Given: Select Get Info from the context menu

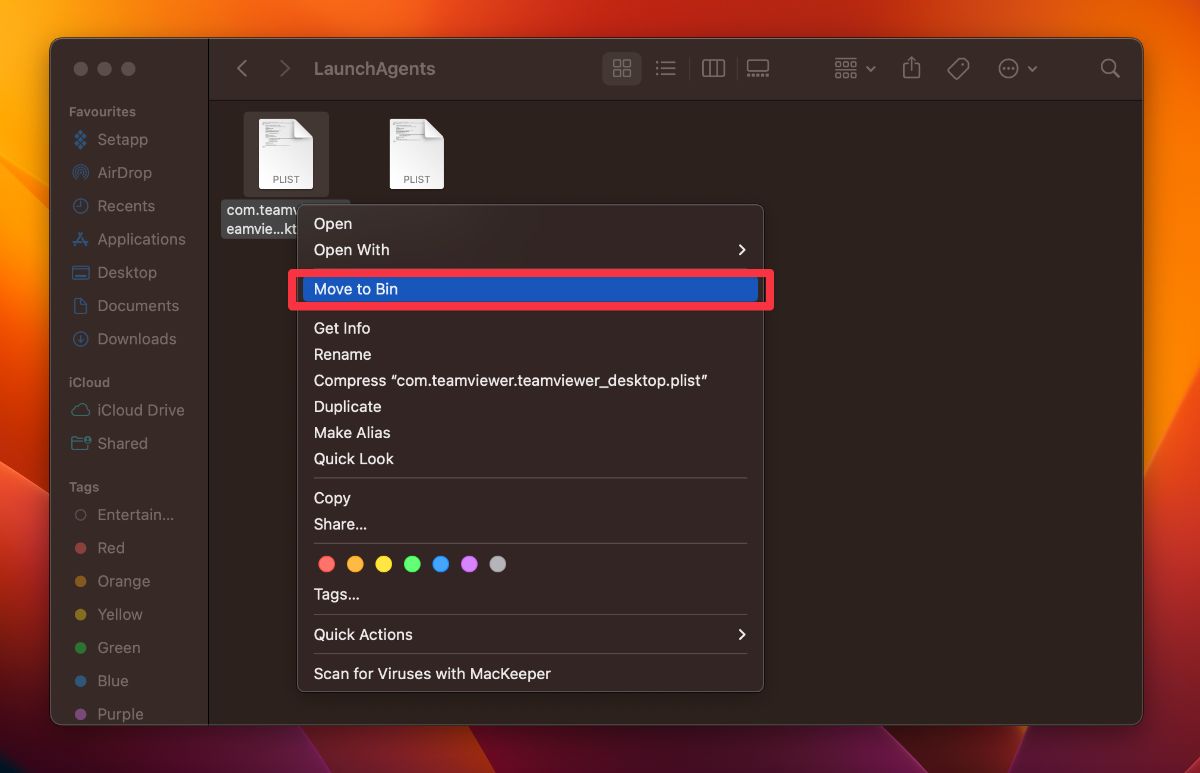Looking at the screenshot, I should 342,328.
